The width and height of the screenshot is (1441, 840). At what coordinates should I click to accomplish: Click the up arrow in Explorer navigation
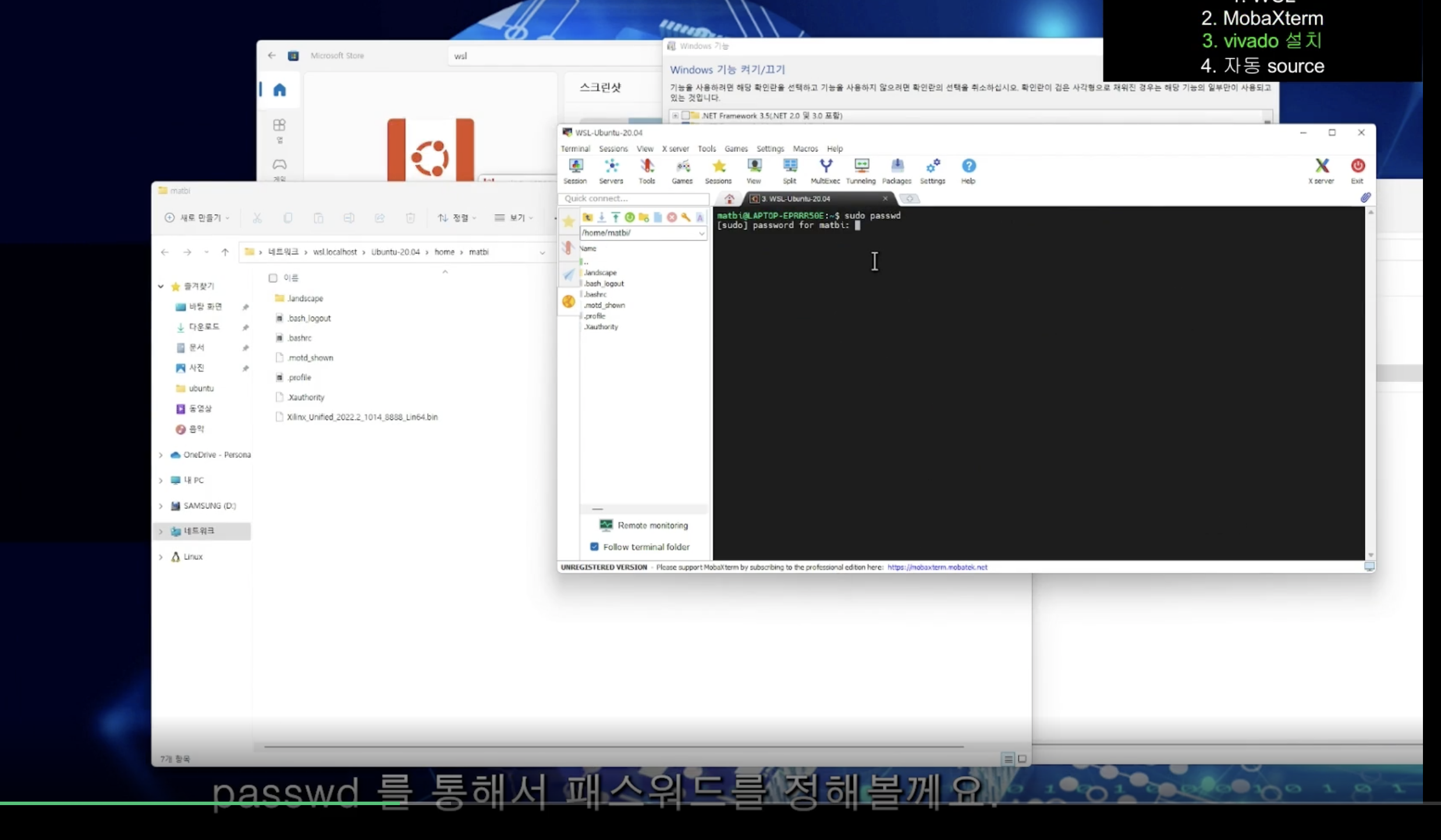[x=225, y=252]
